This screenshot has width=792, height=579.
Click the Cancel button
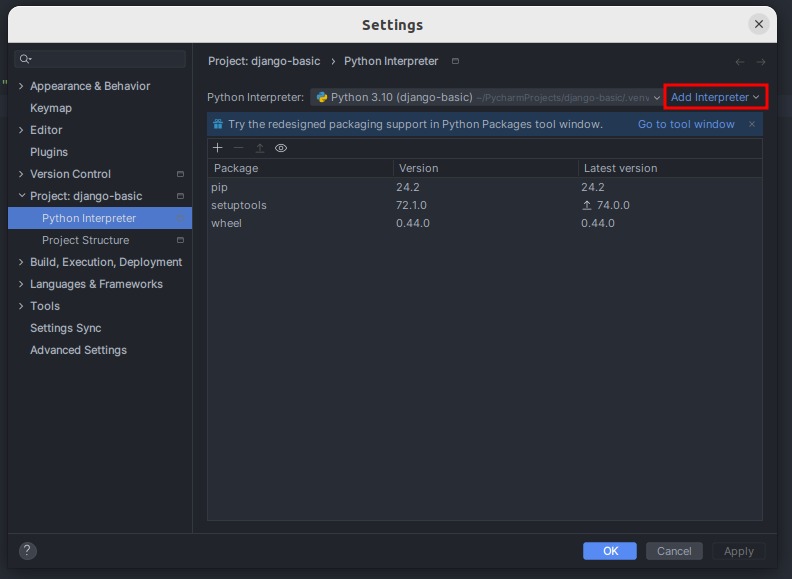(674, 551)
